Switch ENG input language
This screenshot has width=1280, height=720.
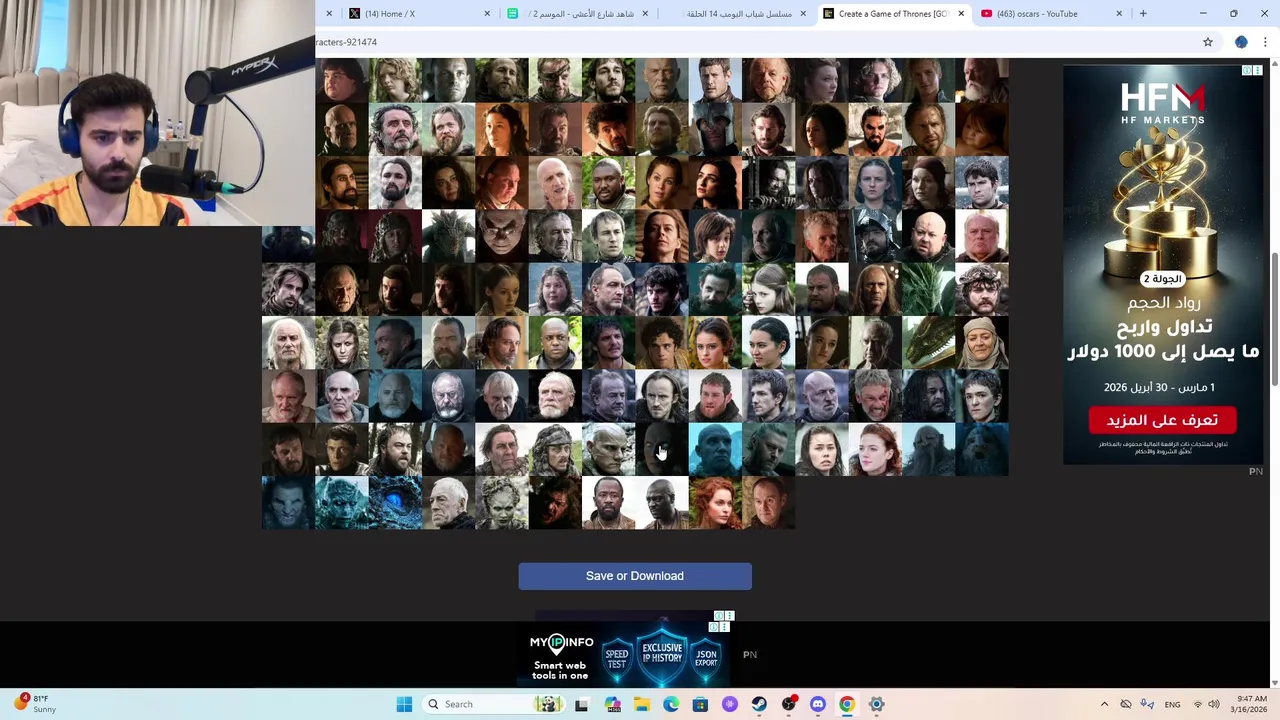[x=1172, y=704]
